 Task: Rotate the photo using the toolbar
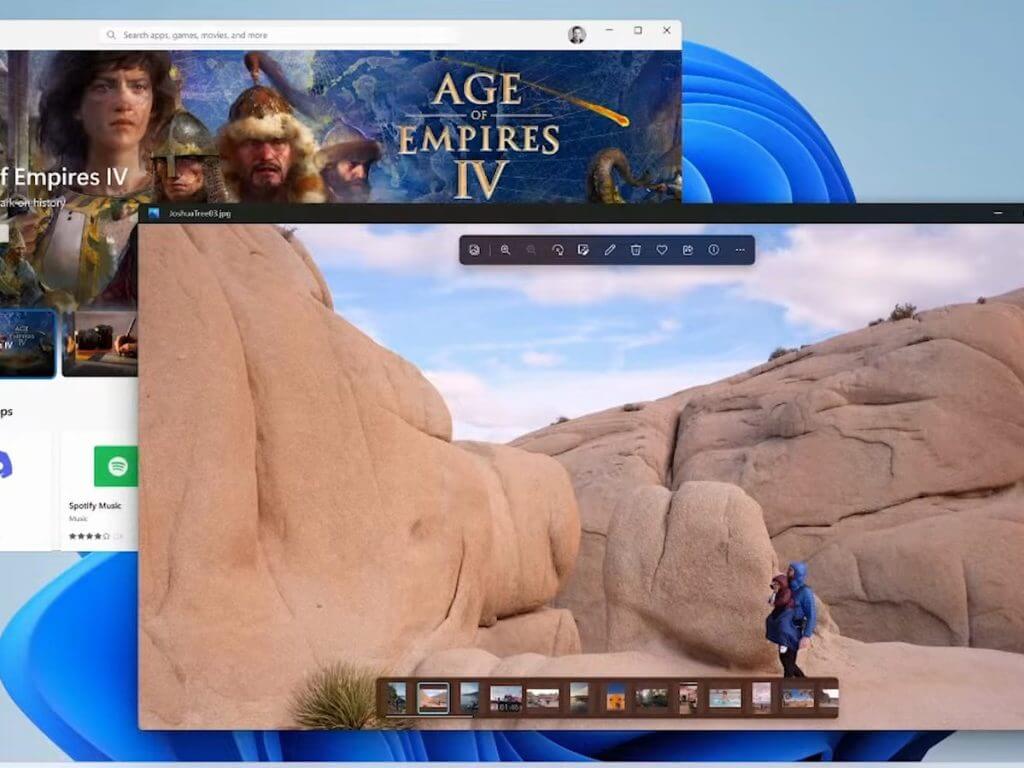click(557, 250)
